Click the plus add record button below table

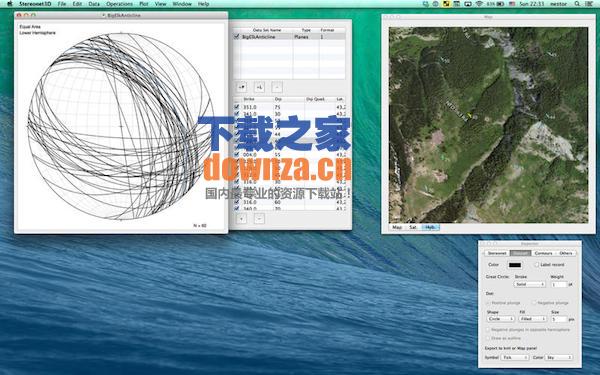tap(241, 218)
